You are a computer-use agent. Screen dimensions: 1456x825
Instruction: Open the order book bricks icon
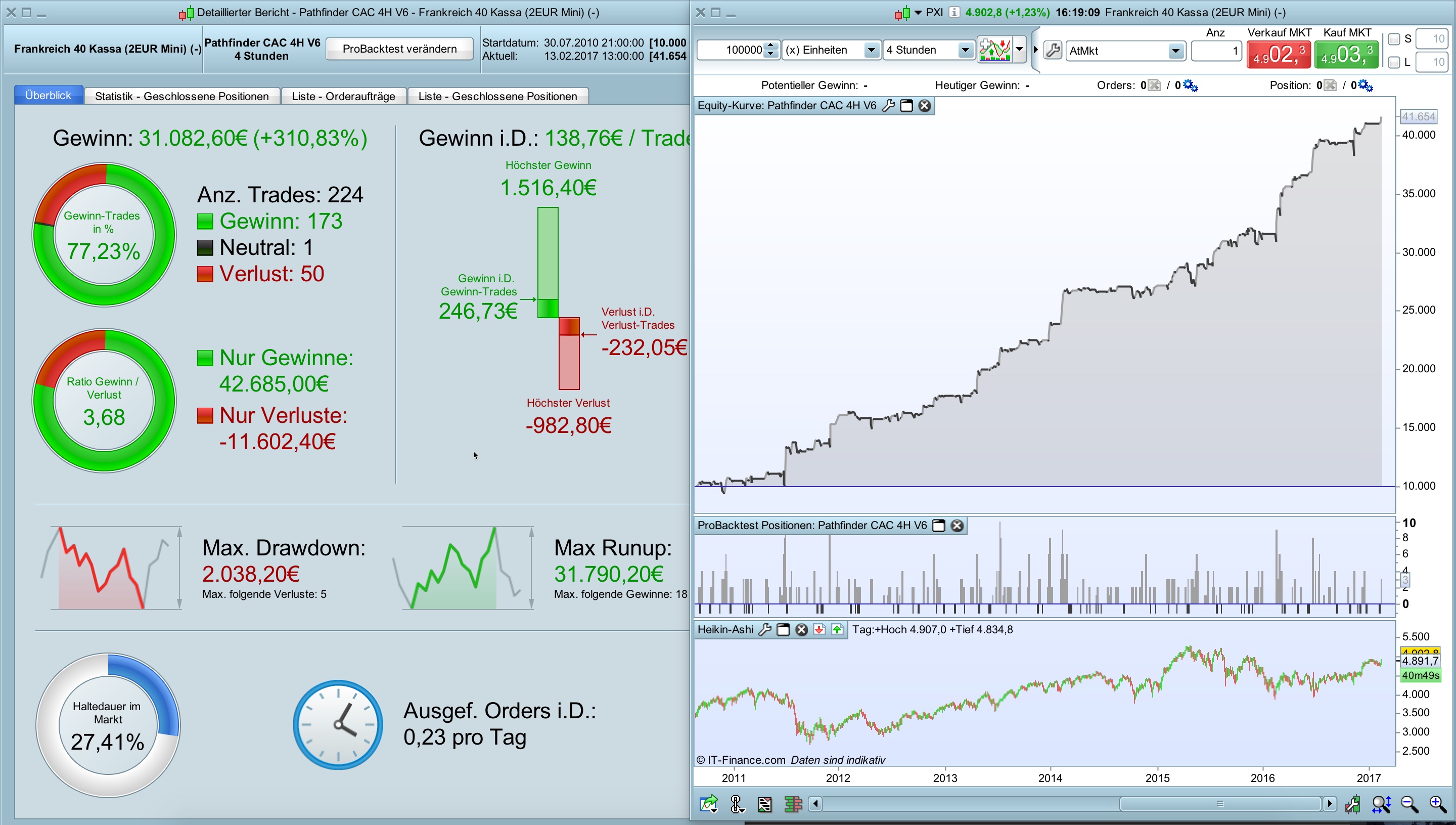(x=793, y=804)
